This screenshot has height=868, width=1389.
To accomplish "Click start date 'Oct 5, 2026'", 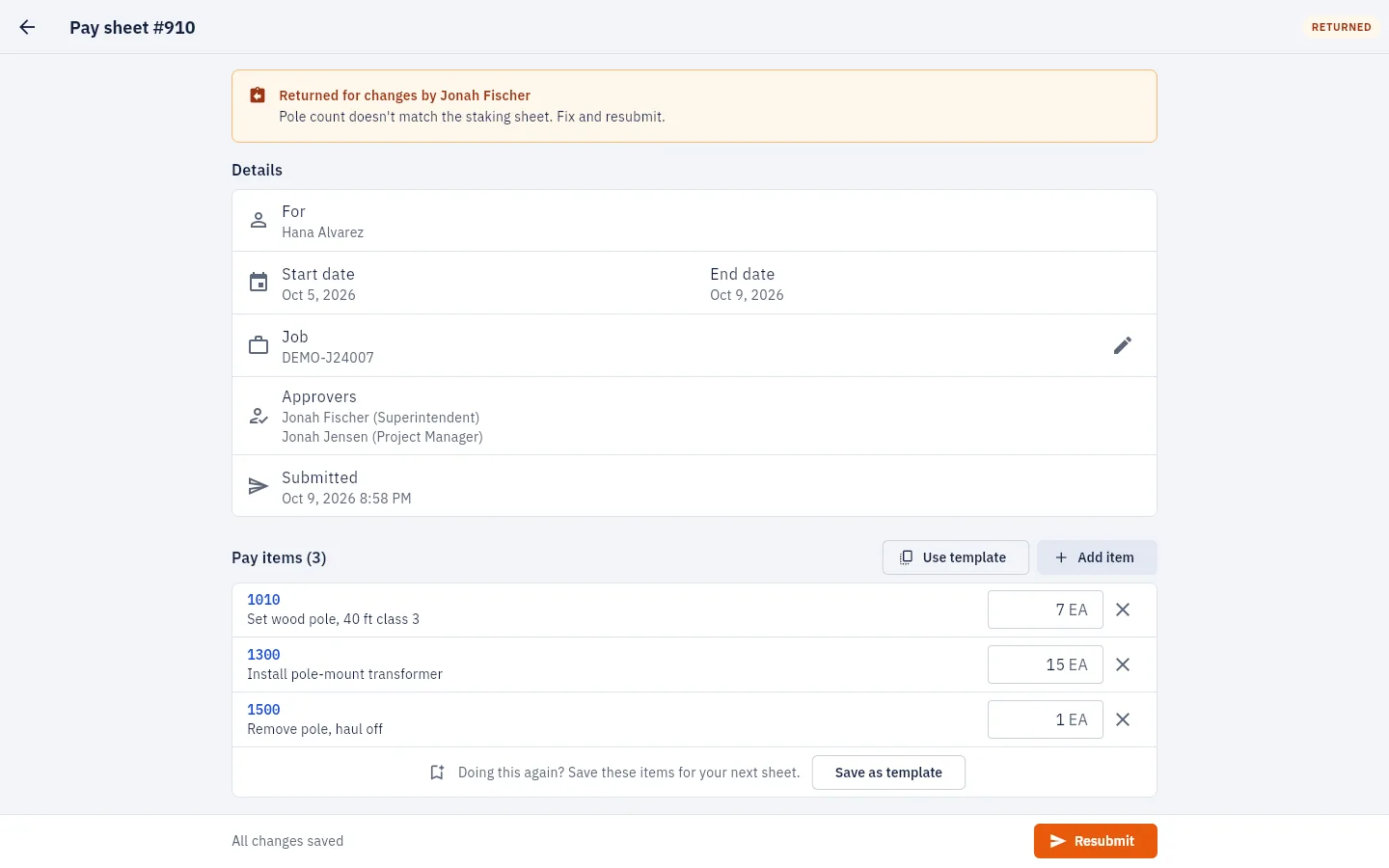I will pos(318,295).
